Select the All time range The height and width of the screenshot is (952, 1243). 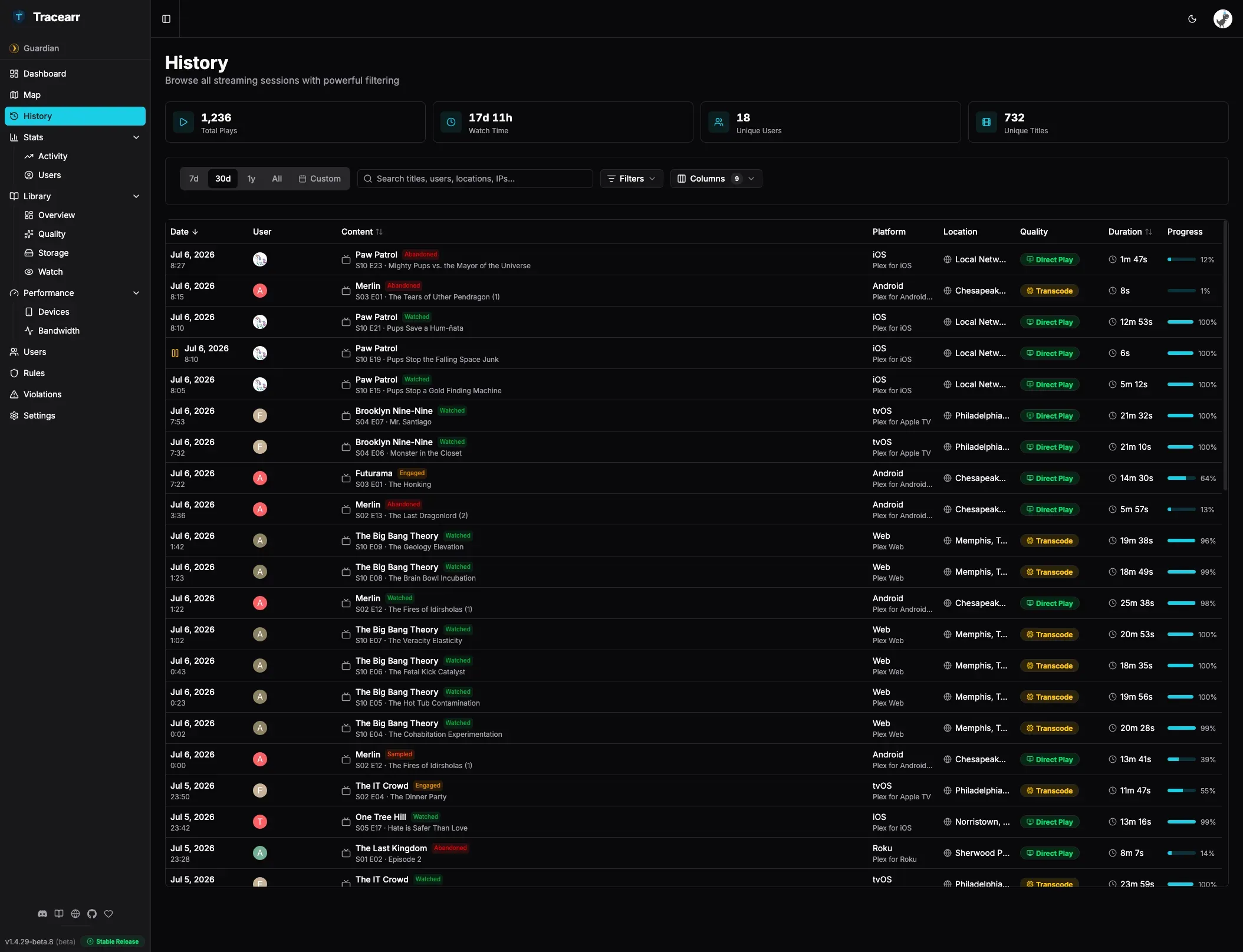pos(277,179)
